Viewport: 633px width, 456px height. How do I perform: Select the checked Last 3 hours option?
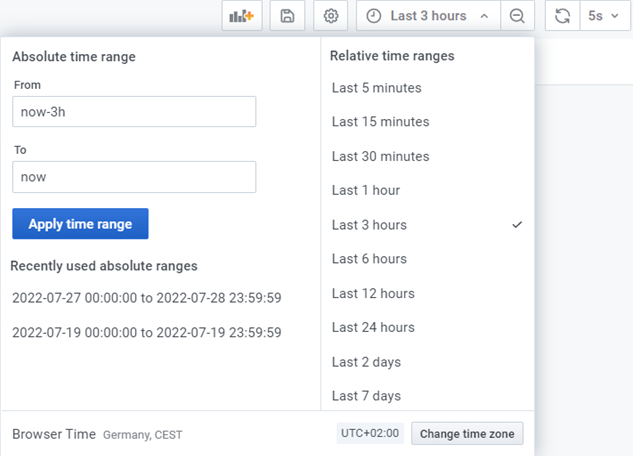(x=427, y=225)
